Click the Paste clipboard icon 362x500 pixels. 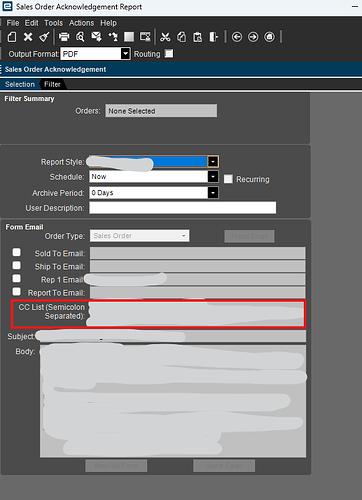pyautogui.click(x=198, y=37)
